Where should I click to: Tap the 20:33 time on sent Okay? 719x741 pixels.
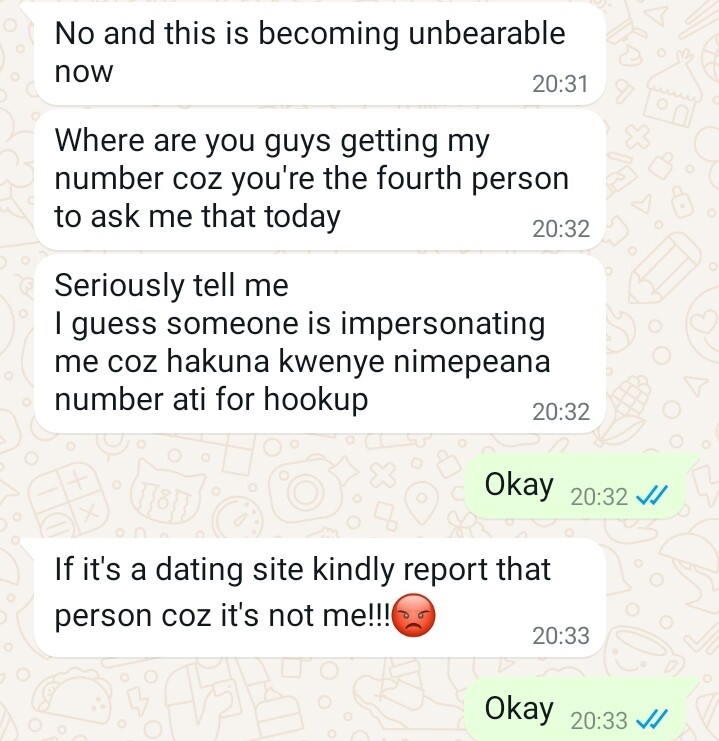click(599, 720)
